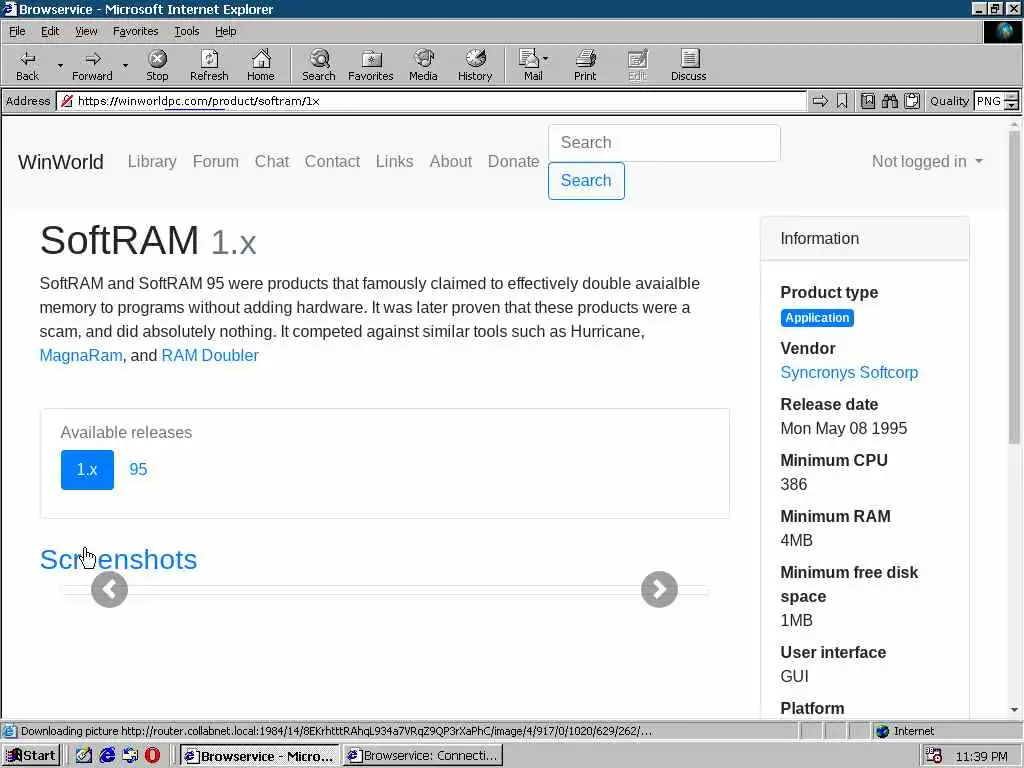Click the WinWorld site logo link
The height and width of the screenshot is (768, 1024).
(61, 161)
